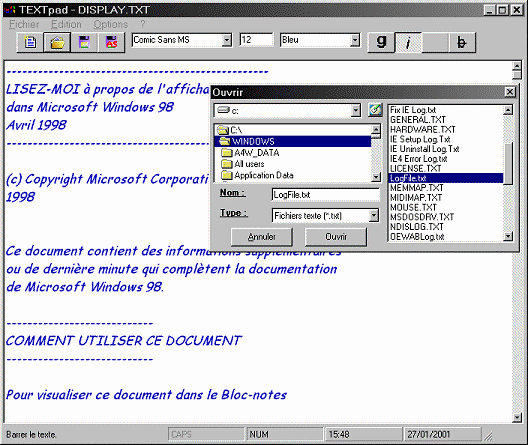Image resolution: width=528 pixels, height=445 pixels.
Task: Open the Edition menu
Action: tap(66, 24)
